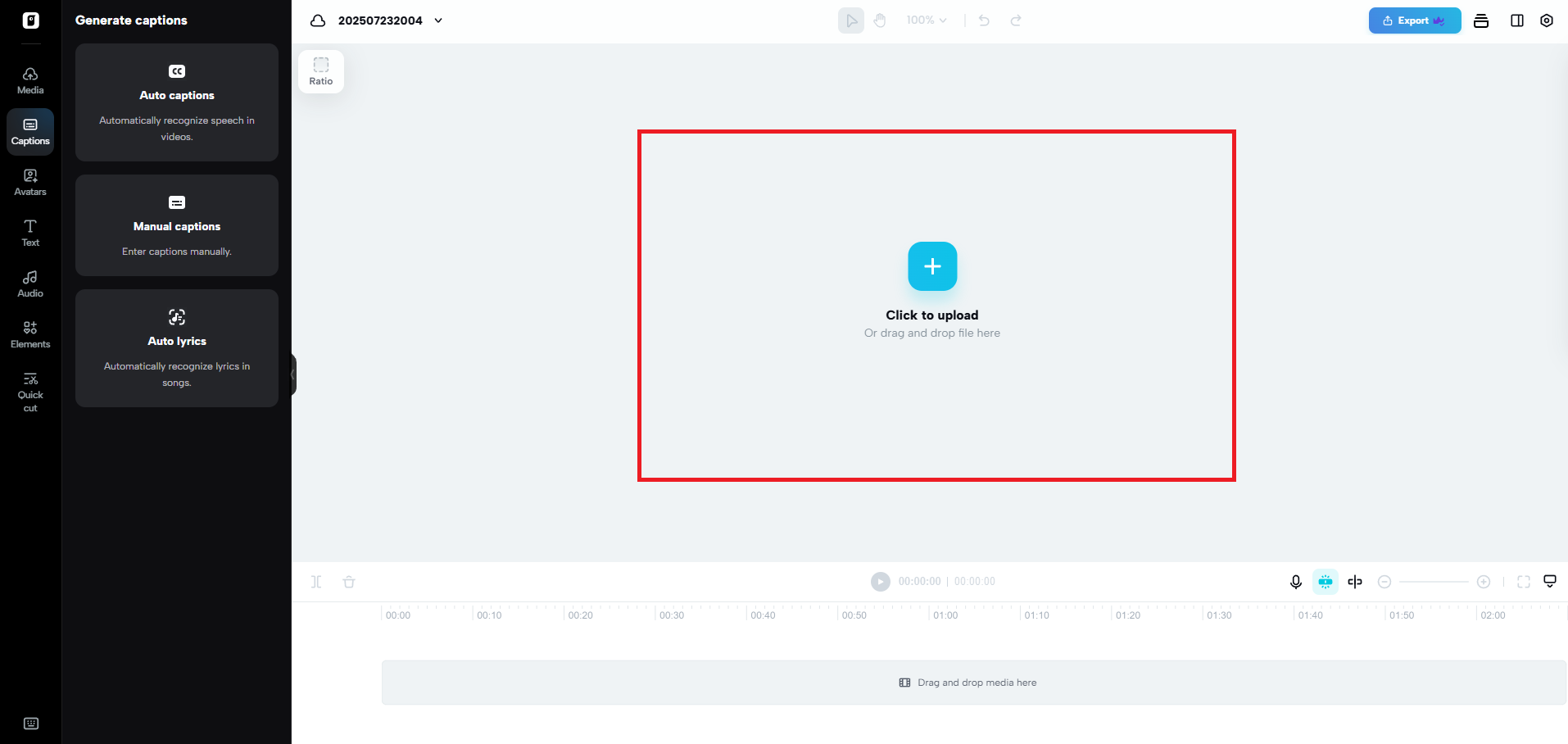Select the Text tool in the sidebar
This screenshot has height=744, width=1568.
pos(30,233)
